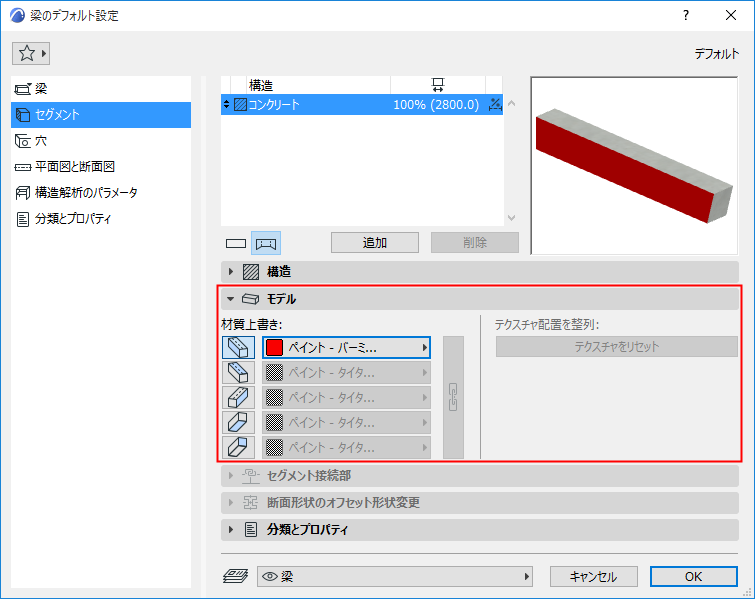The image size is (755, 599).
Task: Expand the 分類とプロパティ bottom panel
Action: click(480, 530)
